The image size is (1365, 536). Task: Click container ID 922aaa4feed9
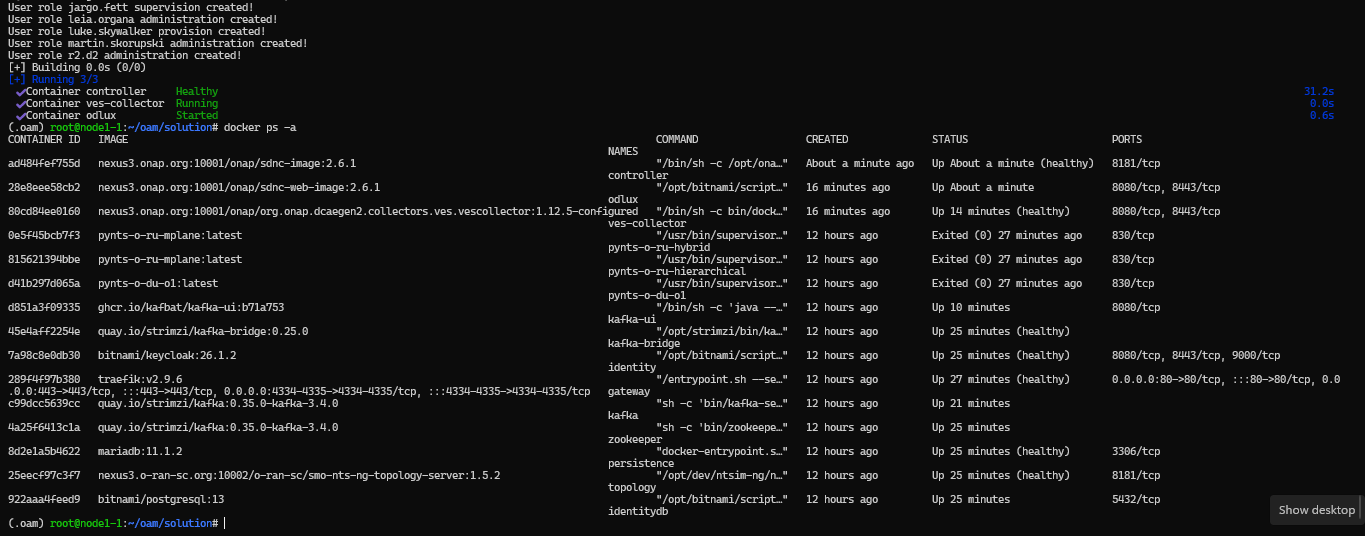pos(44,499)
